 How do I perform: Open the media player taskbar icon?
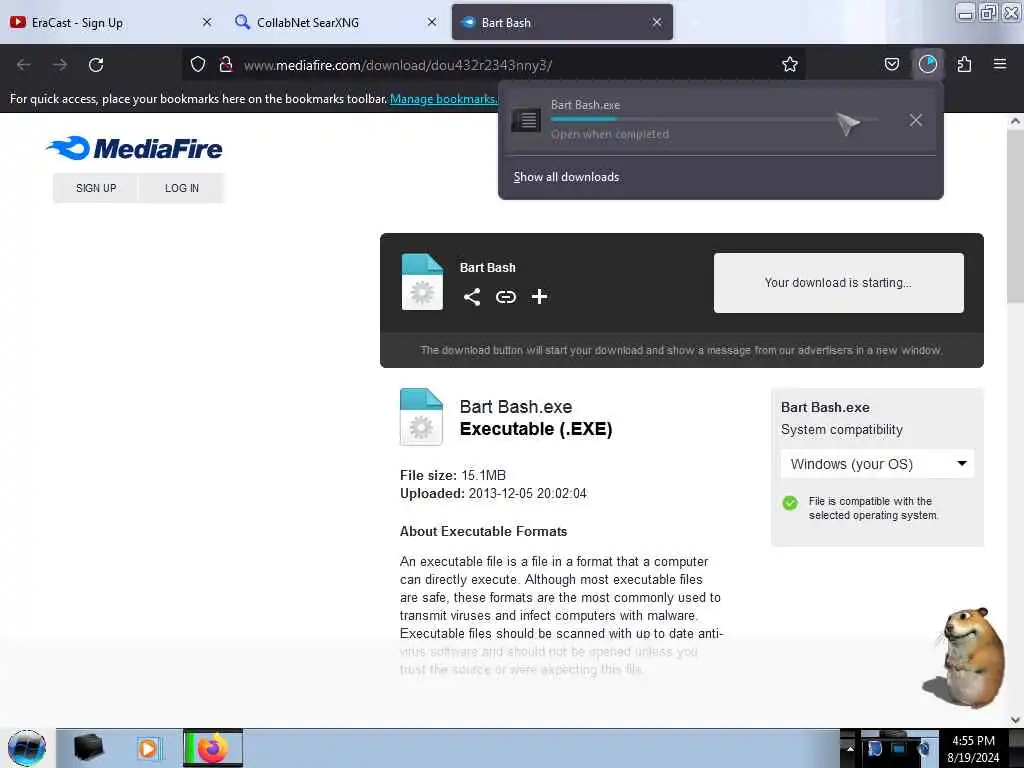coord(148,748)
